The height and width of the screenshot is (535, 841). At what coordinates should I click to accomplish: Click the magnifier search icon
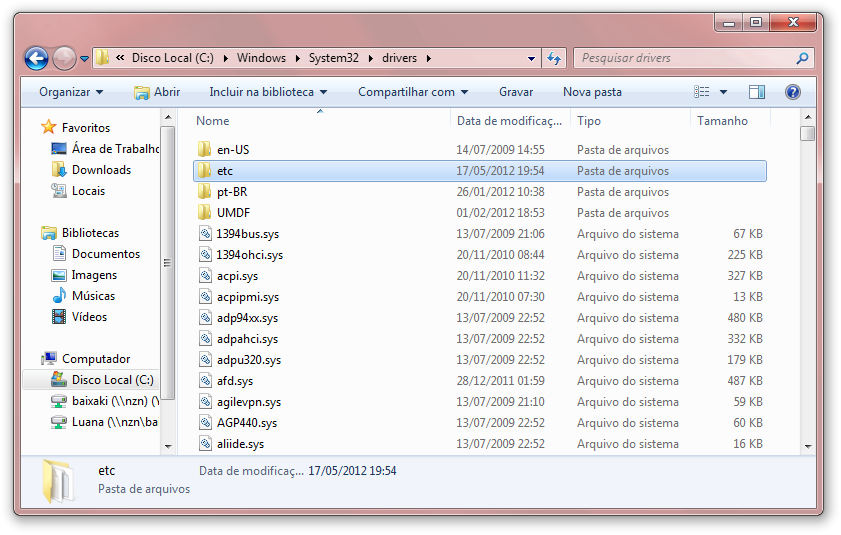(802, 58)
